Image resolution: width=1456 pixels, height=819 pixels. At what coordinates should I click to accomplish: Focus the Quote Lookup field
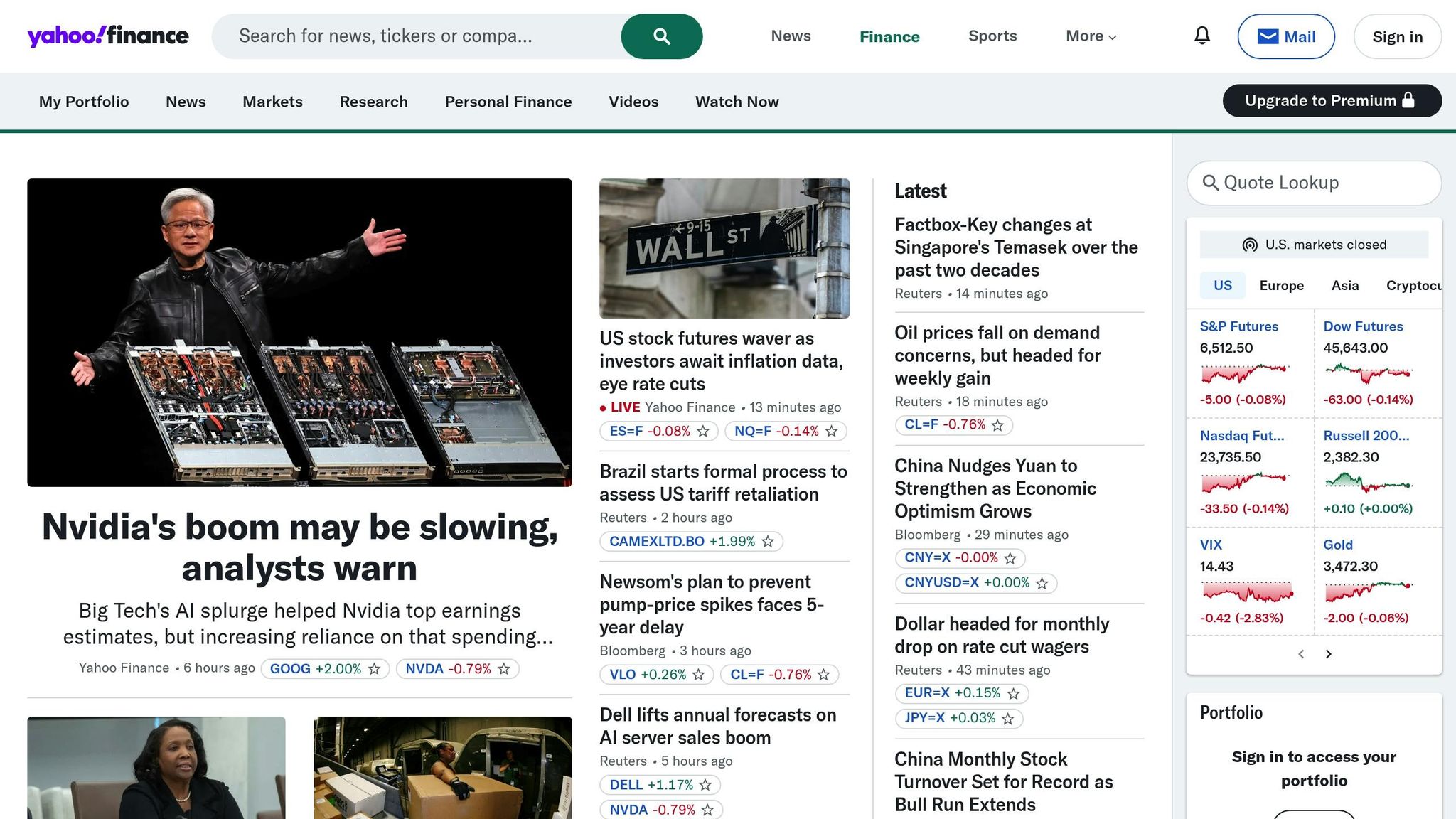[1314, 183]
